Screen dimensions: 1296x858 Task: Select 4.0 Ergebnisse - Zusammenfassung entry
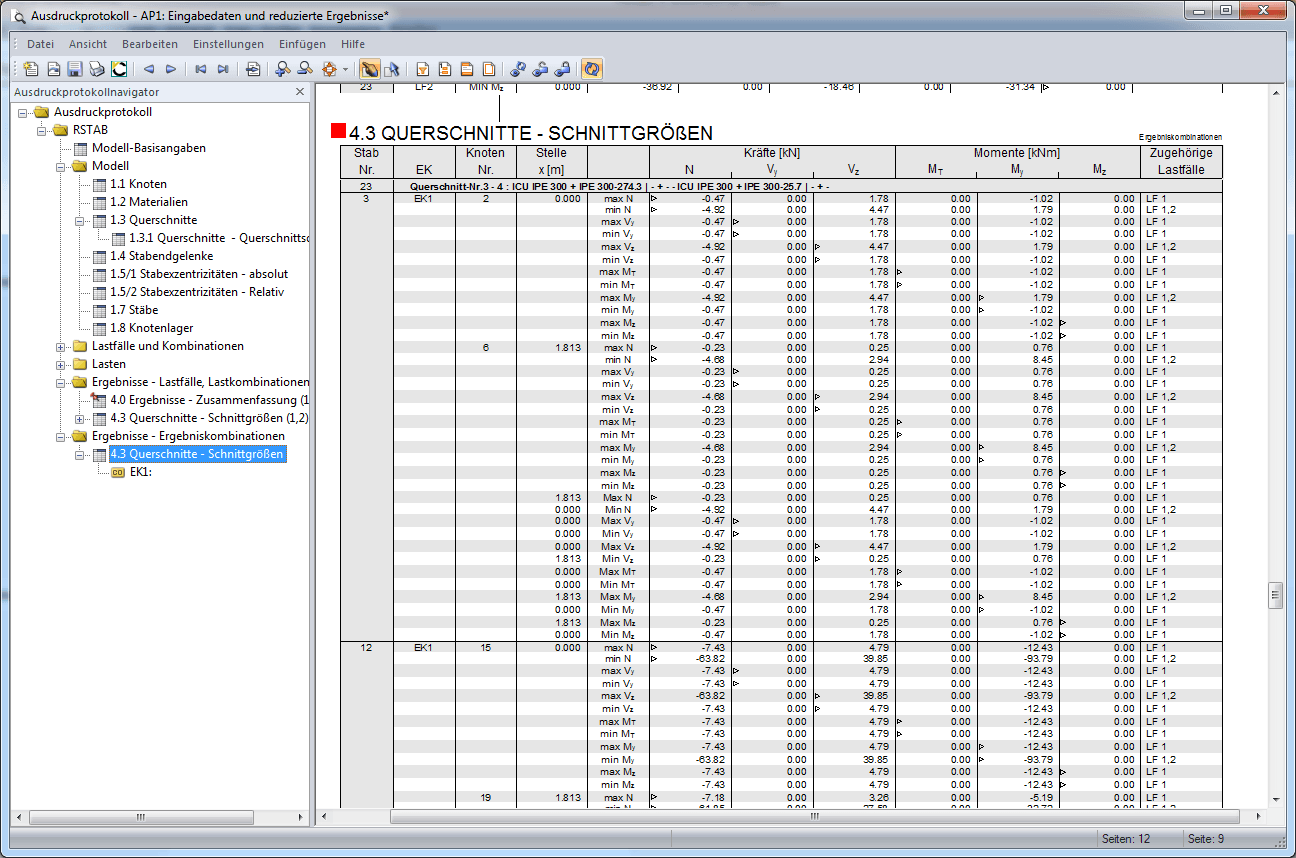[x=209, y=400]
